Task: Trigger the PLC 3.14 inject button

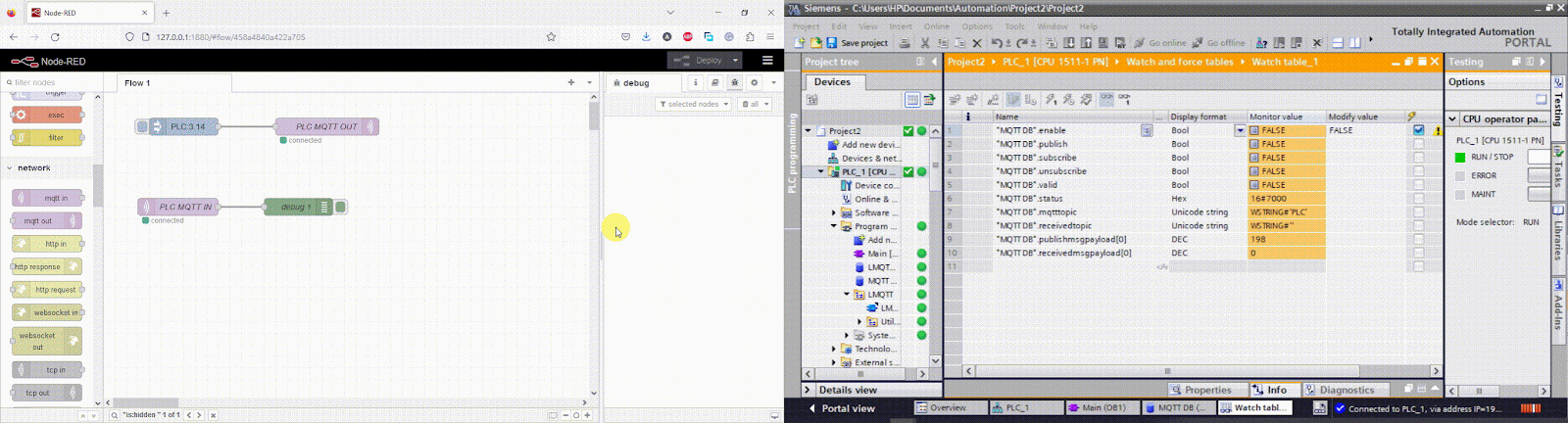Action: 142,126
